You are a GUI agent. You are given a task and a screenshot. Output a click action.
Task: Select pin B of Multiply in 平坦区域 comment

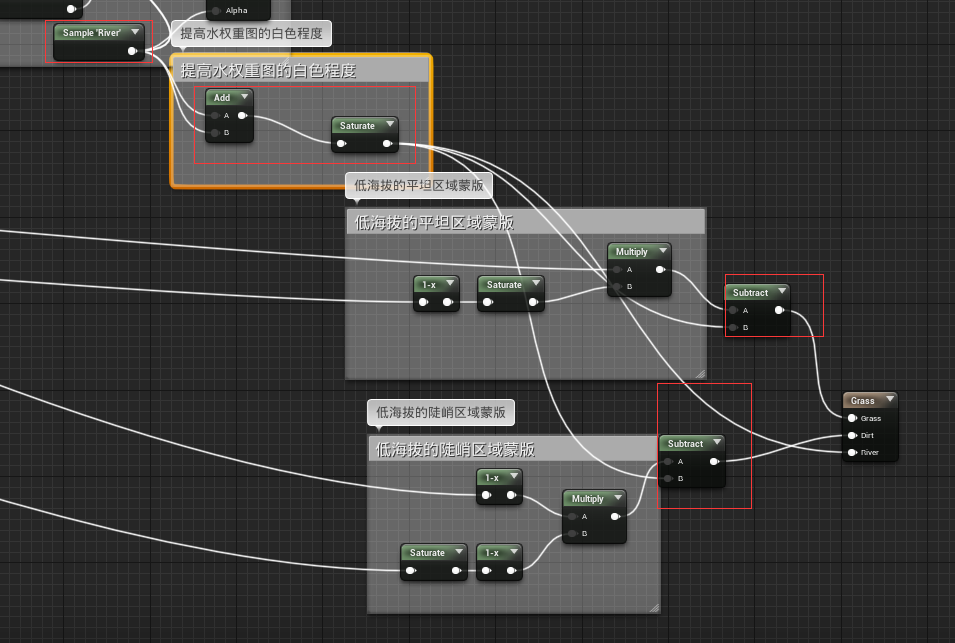(618, 287)
